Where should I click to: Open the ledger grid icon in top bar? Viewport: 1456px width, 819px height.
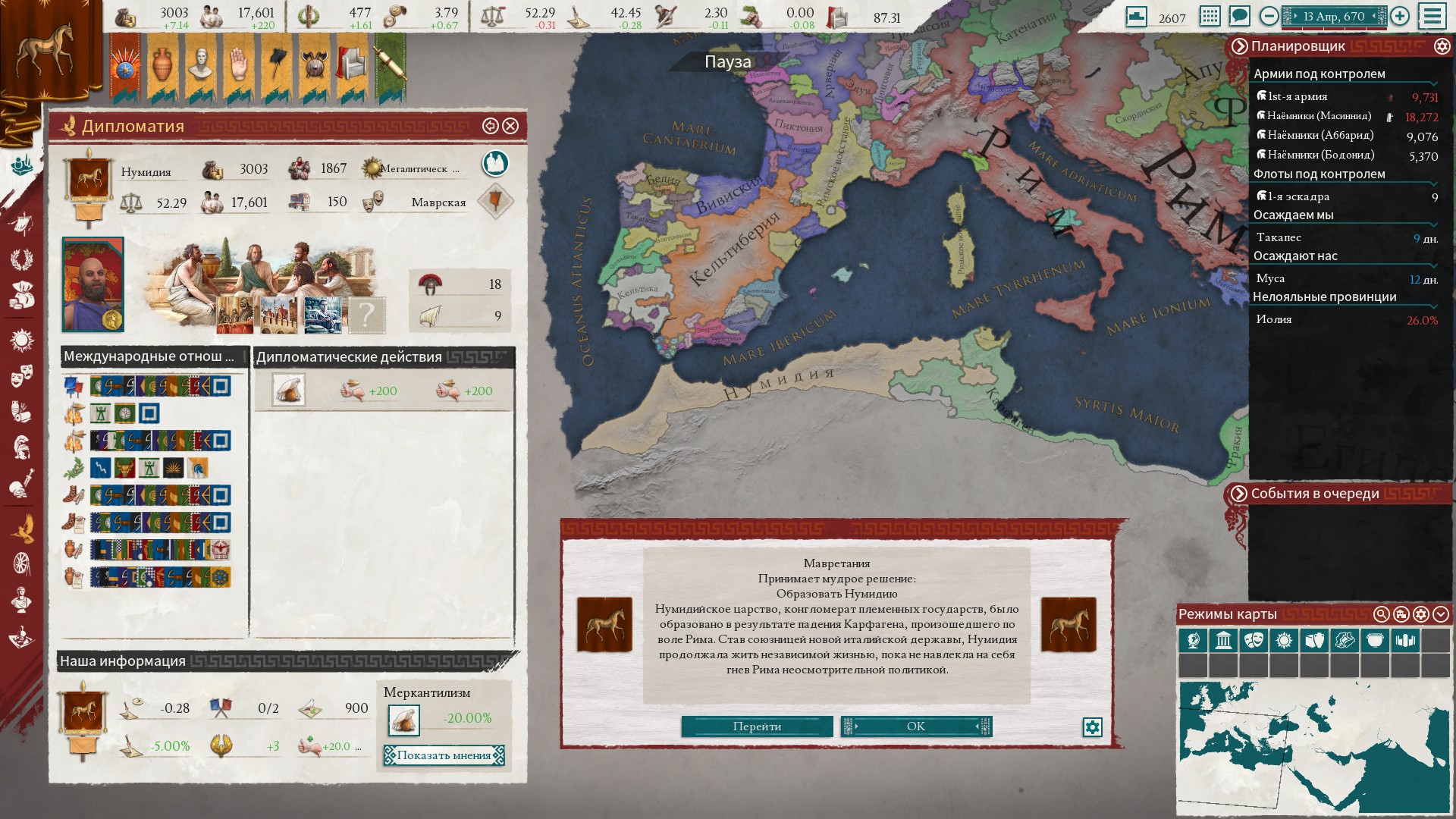(x=1210, y=16)
